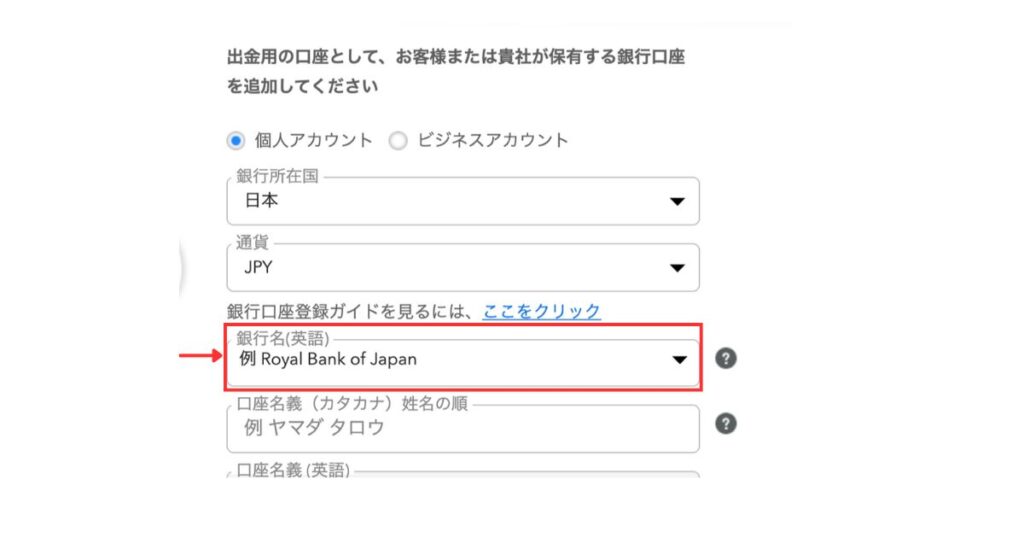This screenshot has width=1024, height=538.
Task: Expand the 銀行所在国 dropdown arrow
Action: pyautogui.click(x=677, y=202)
